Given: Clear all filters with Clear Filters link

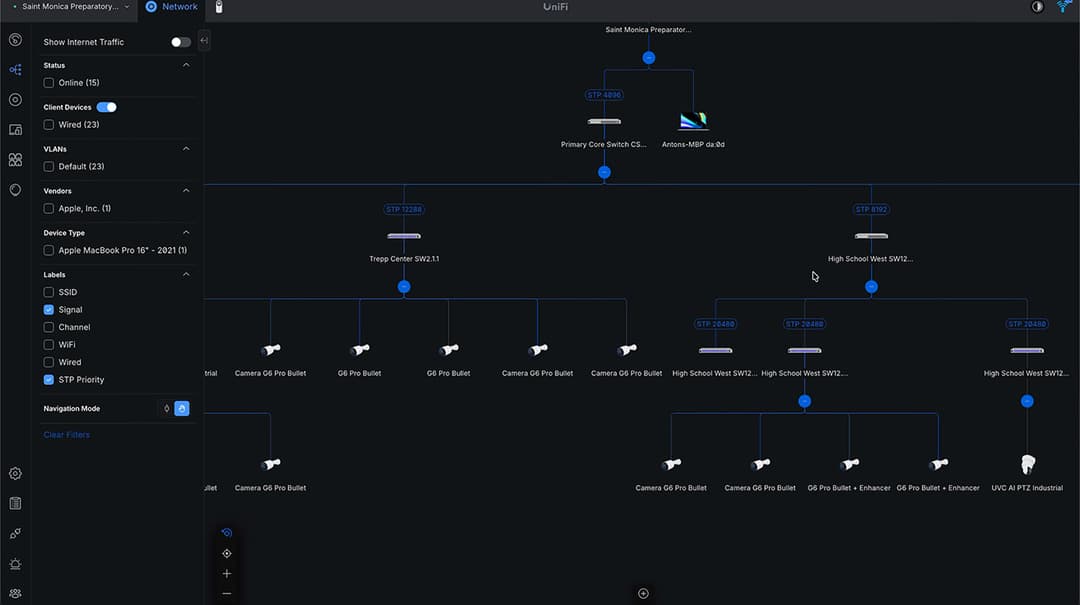Looking at the screenshot, I should pos(67,435).
